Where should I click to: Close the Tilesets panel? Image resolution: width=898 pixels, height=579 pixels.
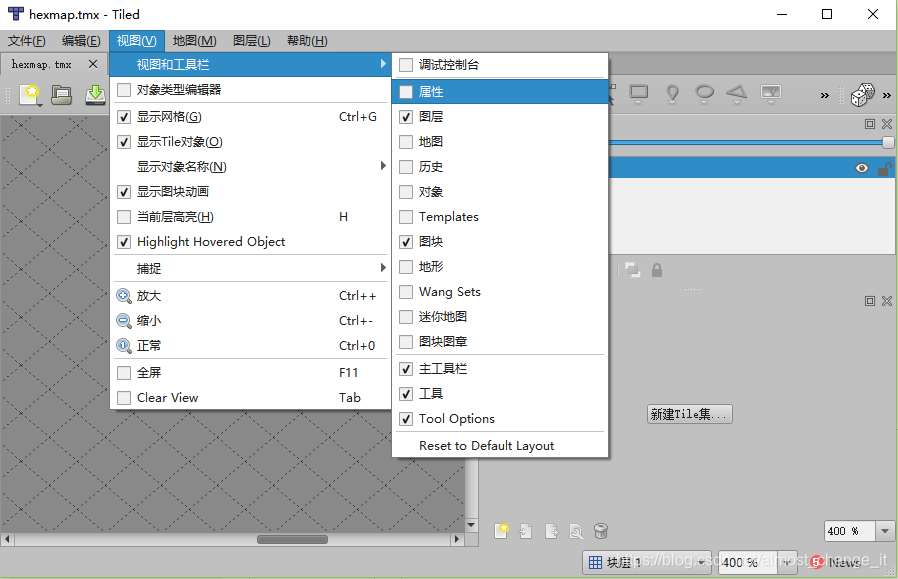pos(887,301)
